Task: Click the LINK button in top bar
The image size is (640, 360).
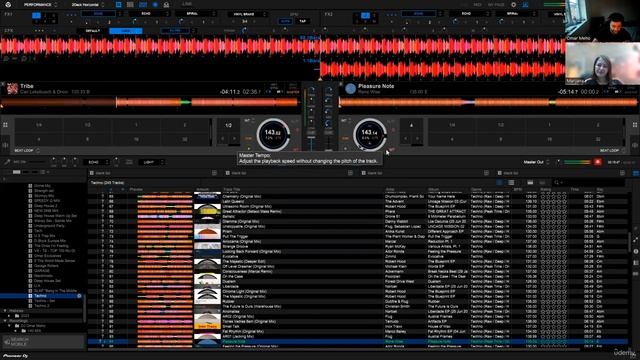Action: [x=187, y=4]
